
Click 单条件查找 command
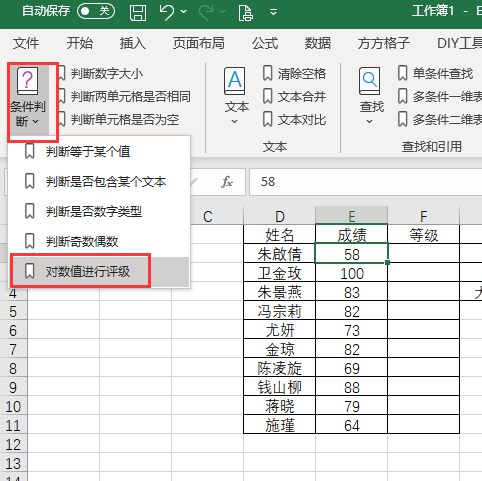pyautogui.click(x=443, y=74)
